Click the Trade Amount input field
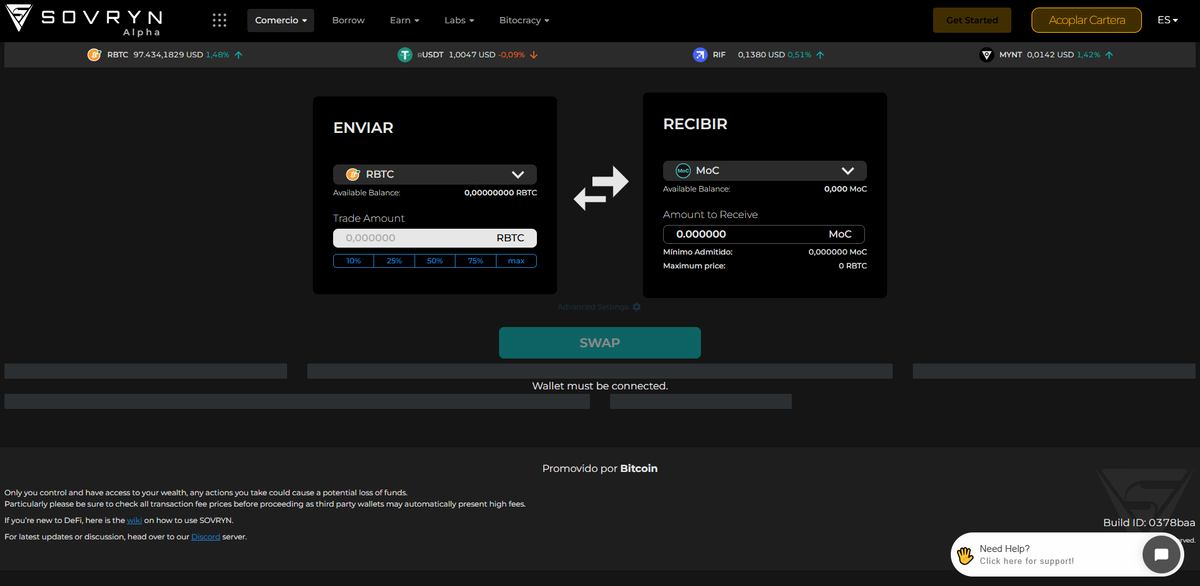This screenshot has height=586, width=1200. coord(410,238)
